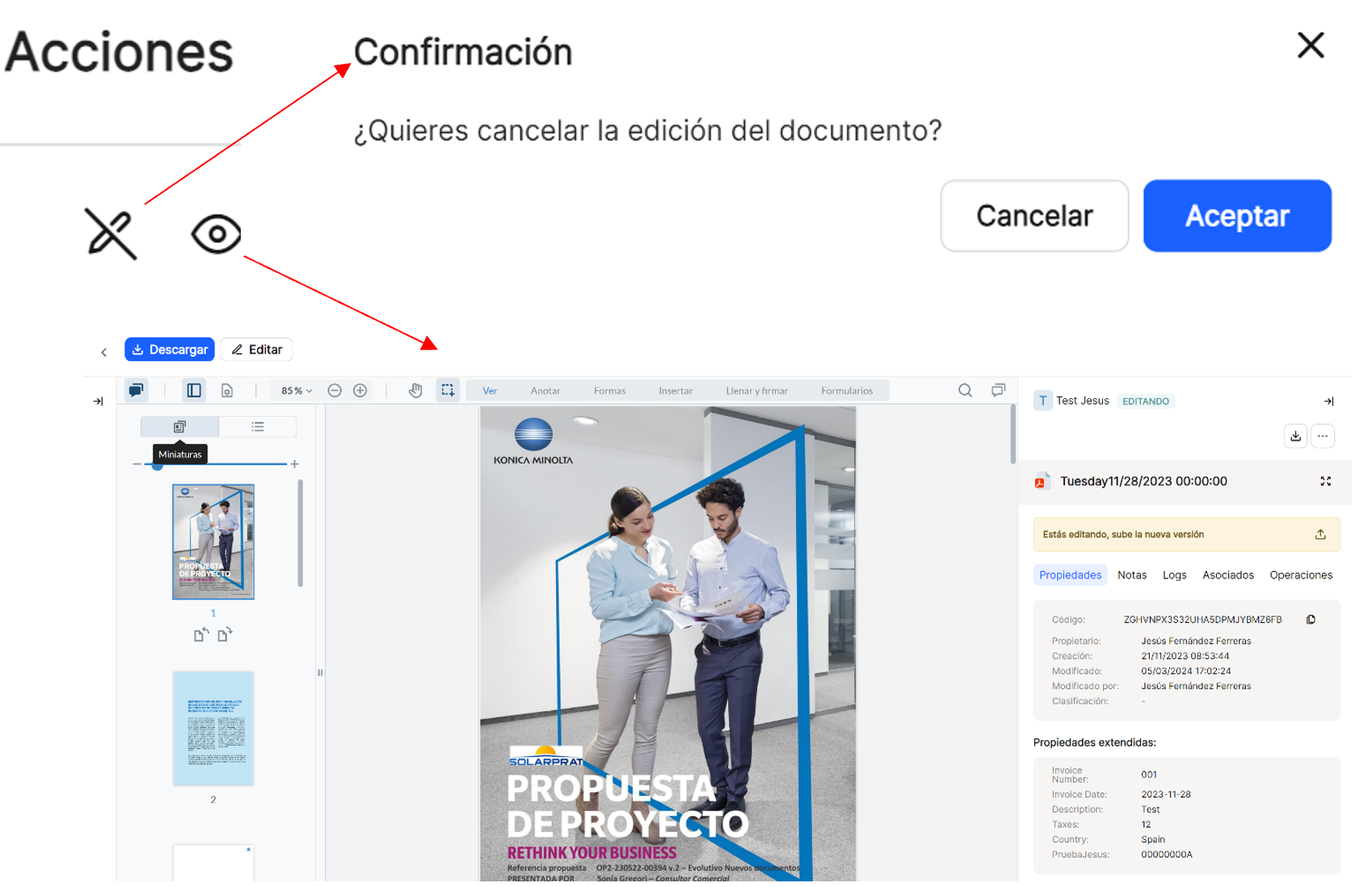This screenshot has height=887, width=1372.
Task: Open the comments panel icon at toolbar right
Action: [999, 390]
